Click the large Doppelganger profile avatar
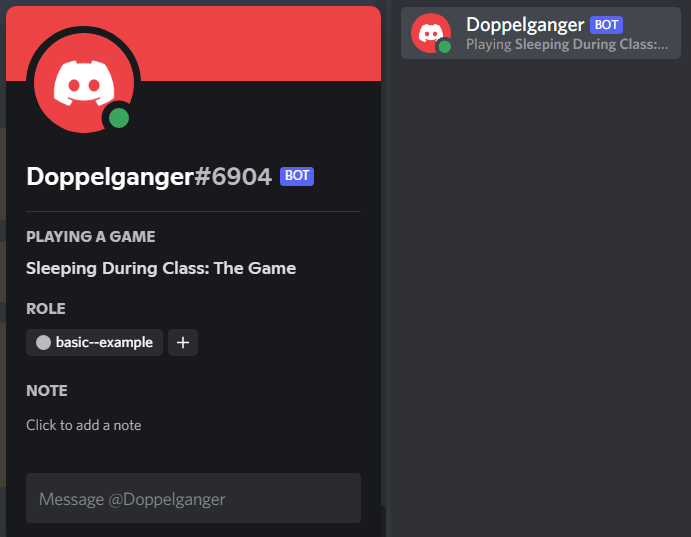The width and height of the screenshot is (691, 537). (x=84, y=83)
